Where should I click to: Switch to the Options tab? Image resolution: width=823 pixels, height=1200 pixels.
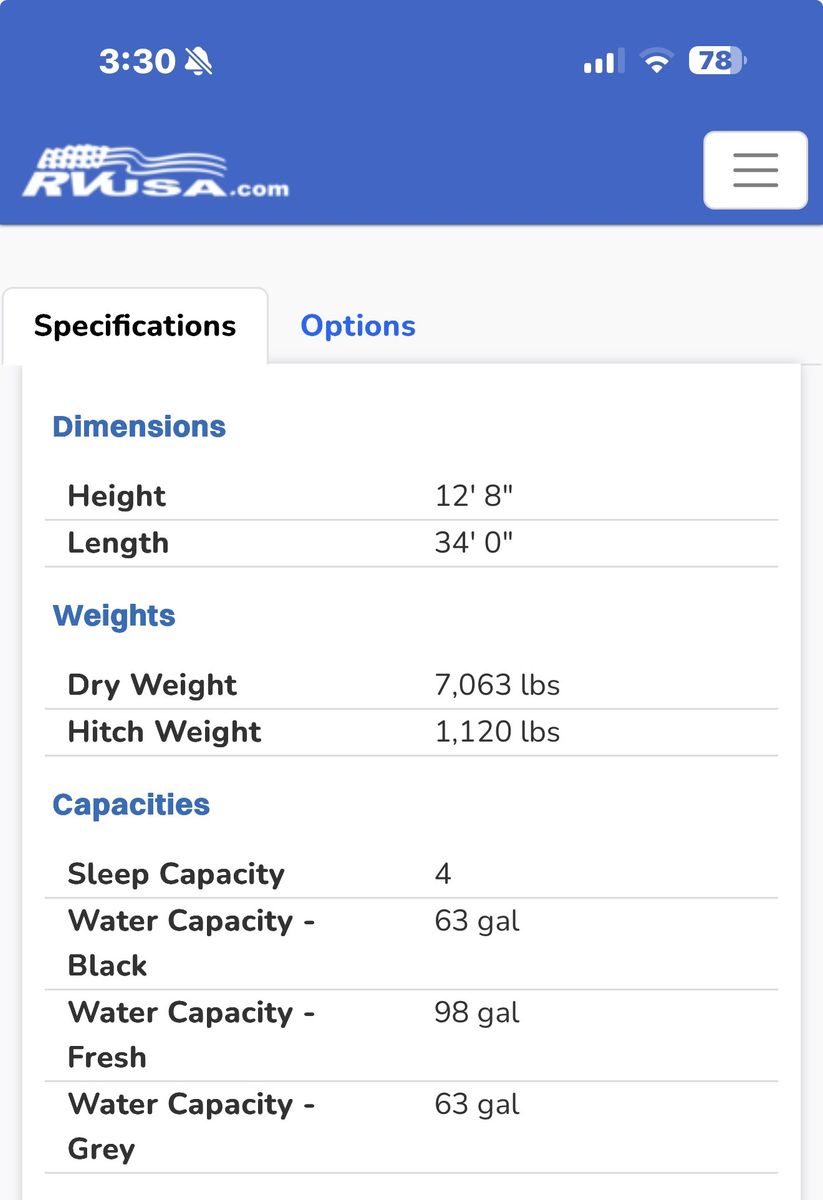[358, 326]
